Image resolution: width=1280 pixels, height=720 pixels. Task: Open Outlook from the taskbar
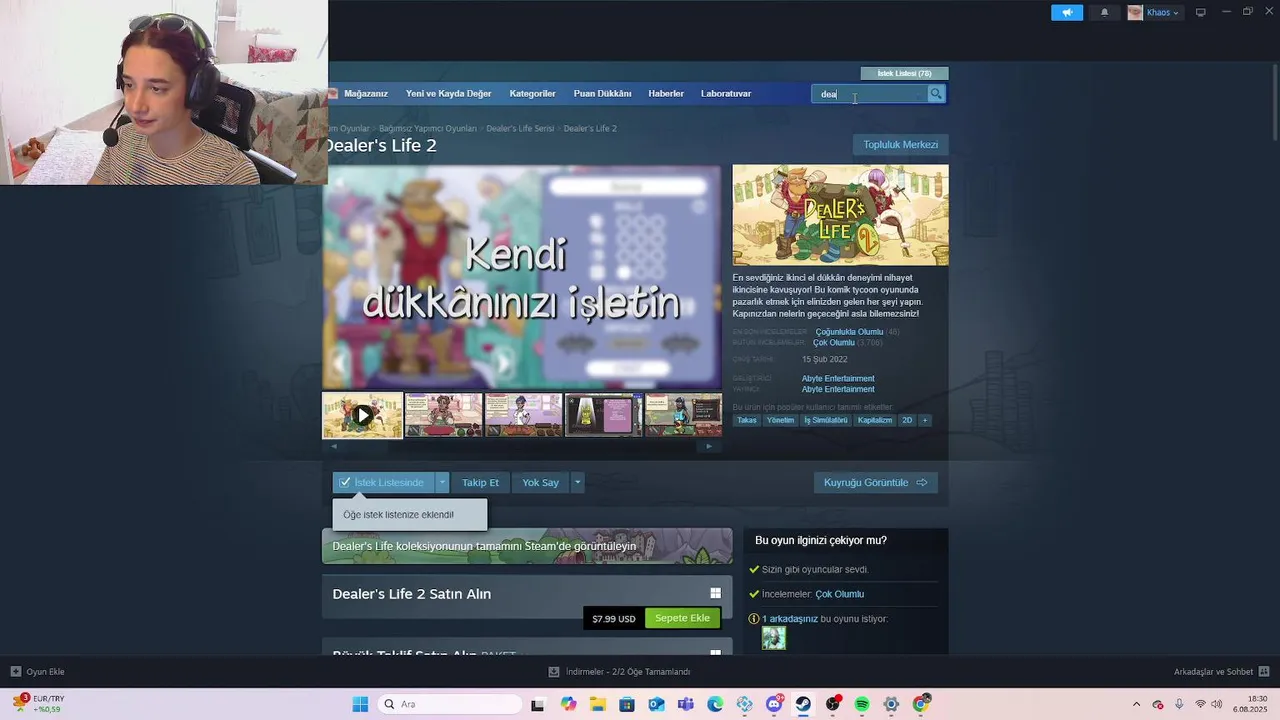point(656,704)
